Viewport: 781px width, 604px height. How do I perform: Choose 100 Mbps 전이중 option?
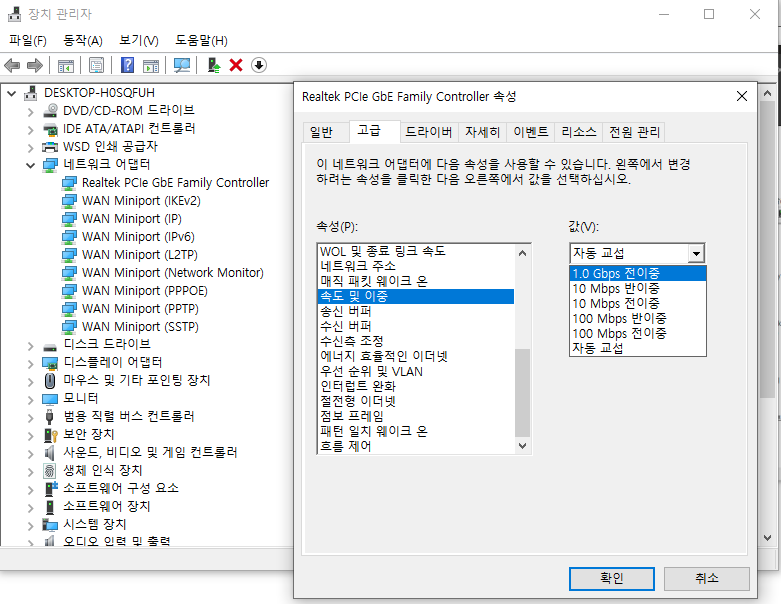[x=638, y=333]
